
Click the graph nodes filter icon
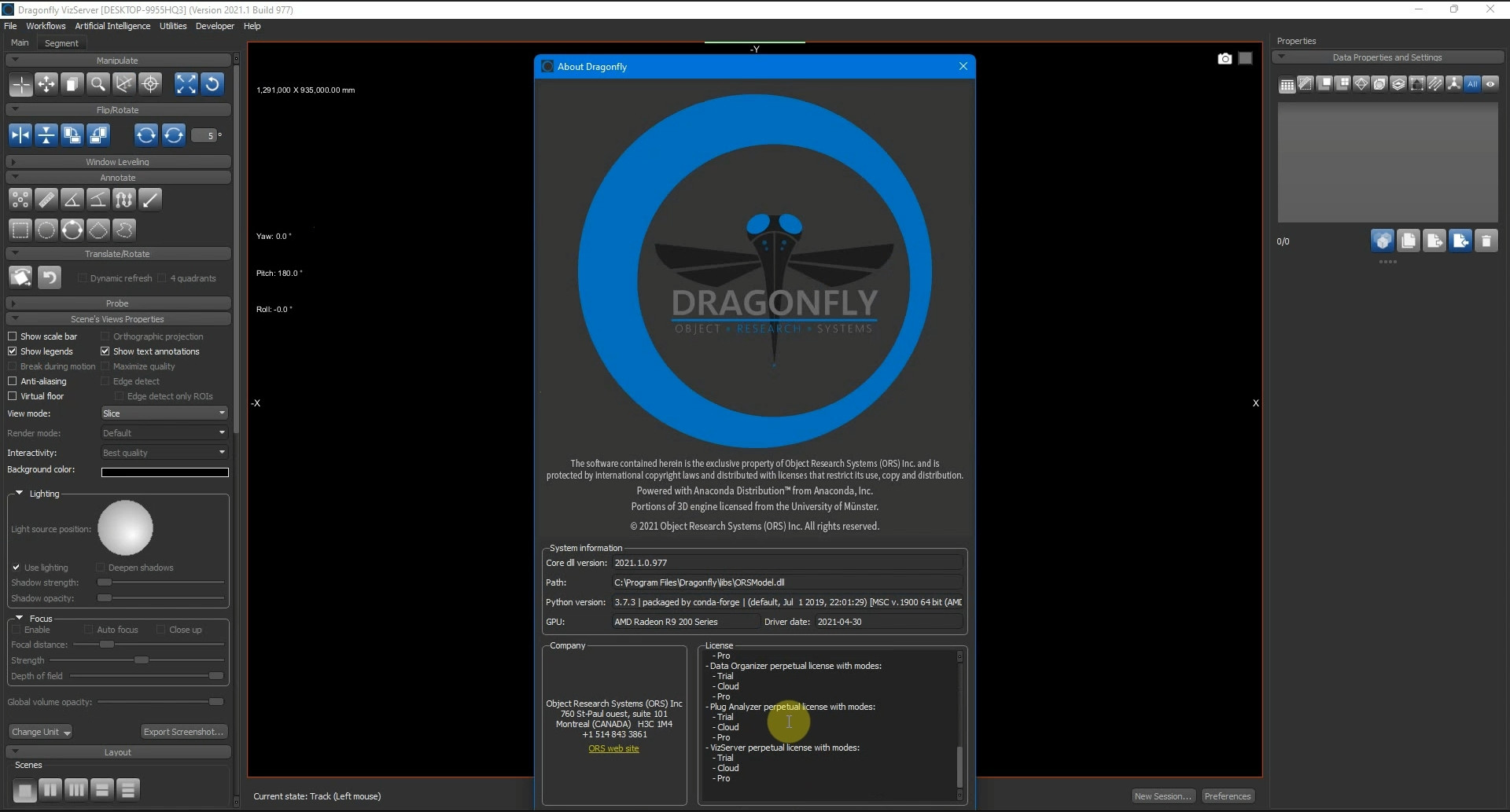[x=1454, y=84]
